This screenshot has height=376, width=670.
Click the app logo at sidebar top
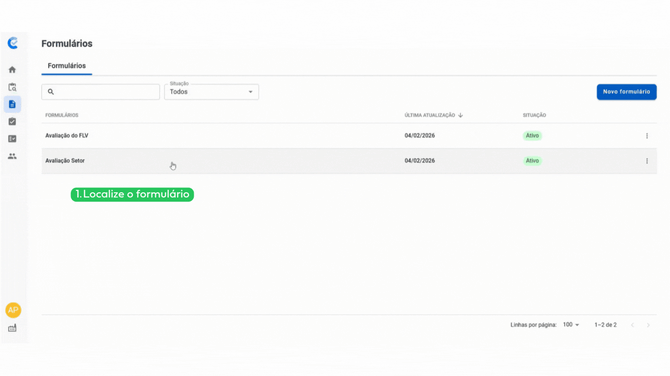(13, 43)
